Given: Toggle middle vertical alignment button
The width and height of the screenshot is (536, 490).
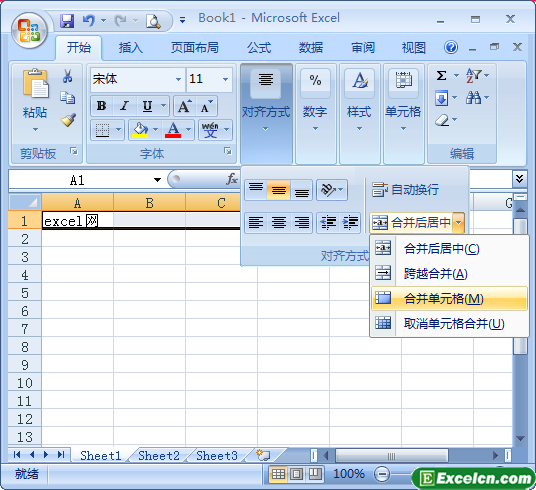Looking at the screenshot, I should tap(279, 190).
